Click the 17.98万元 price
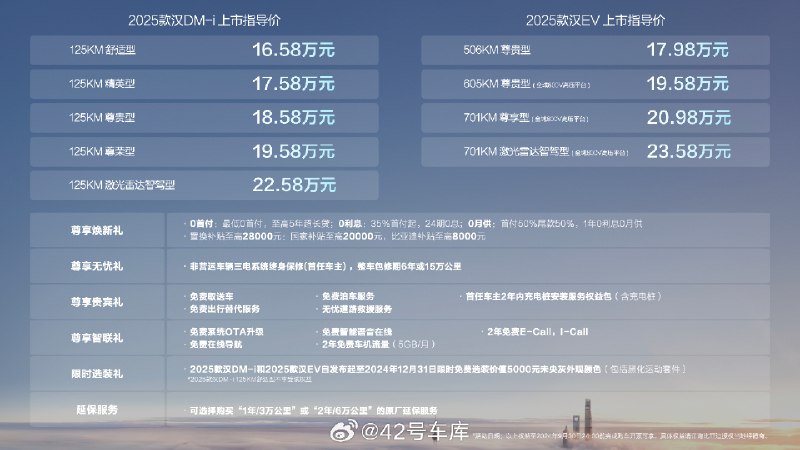Screen dimensions: 800x450 (687, 50)
